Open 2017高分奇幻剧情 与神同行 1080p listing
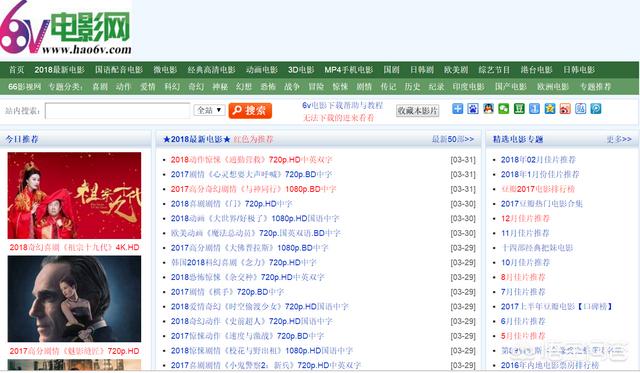Viewport: 640px width, 373px height. [253, 189]
